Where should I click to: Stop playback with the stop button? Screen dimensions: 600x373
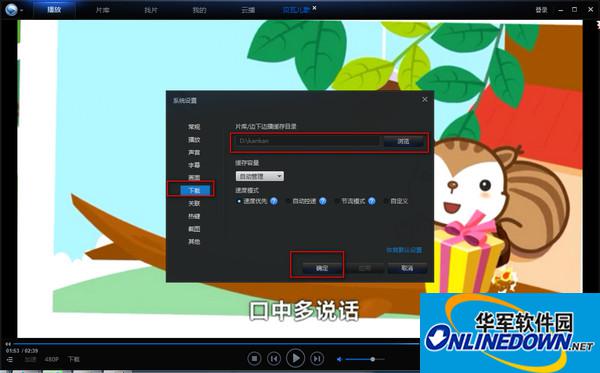coord(254,358)
